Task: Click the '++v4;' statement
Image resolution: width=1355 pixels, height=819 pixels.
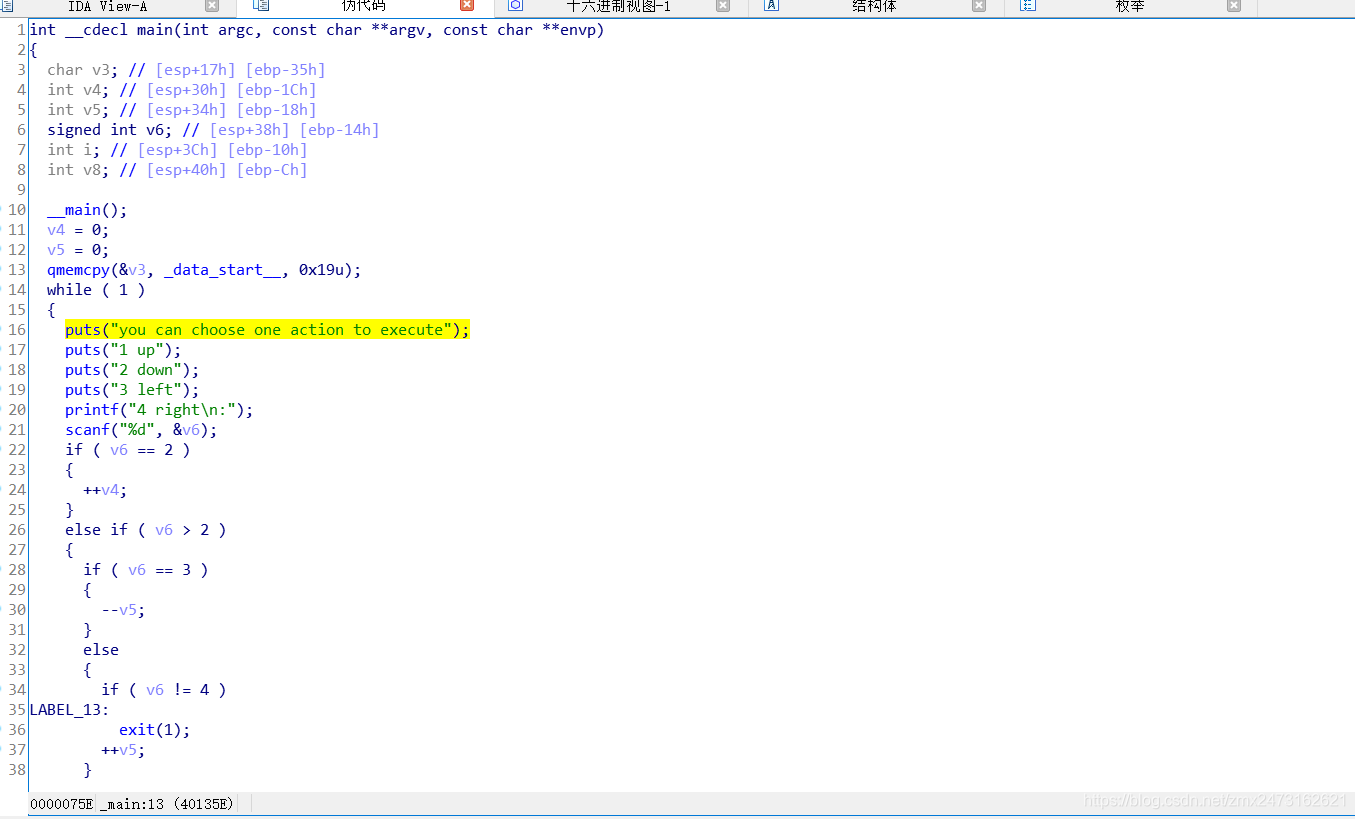Action: pyautogui.click(x=105, y=490)
